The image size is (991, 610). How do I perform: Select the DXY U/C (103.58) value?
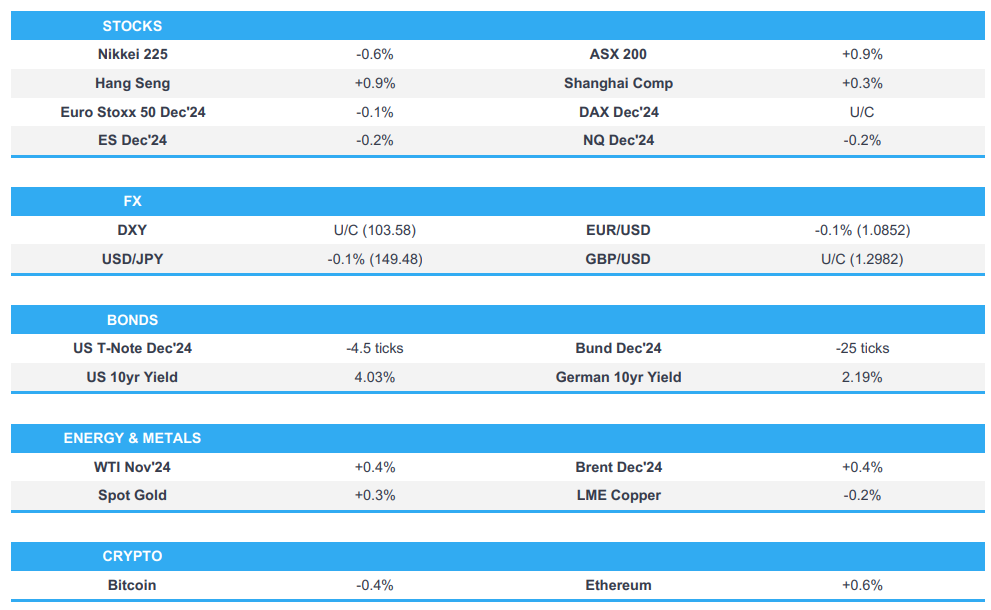click(x=375, y=230)
